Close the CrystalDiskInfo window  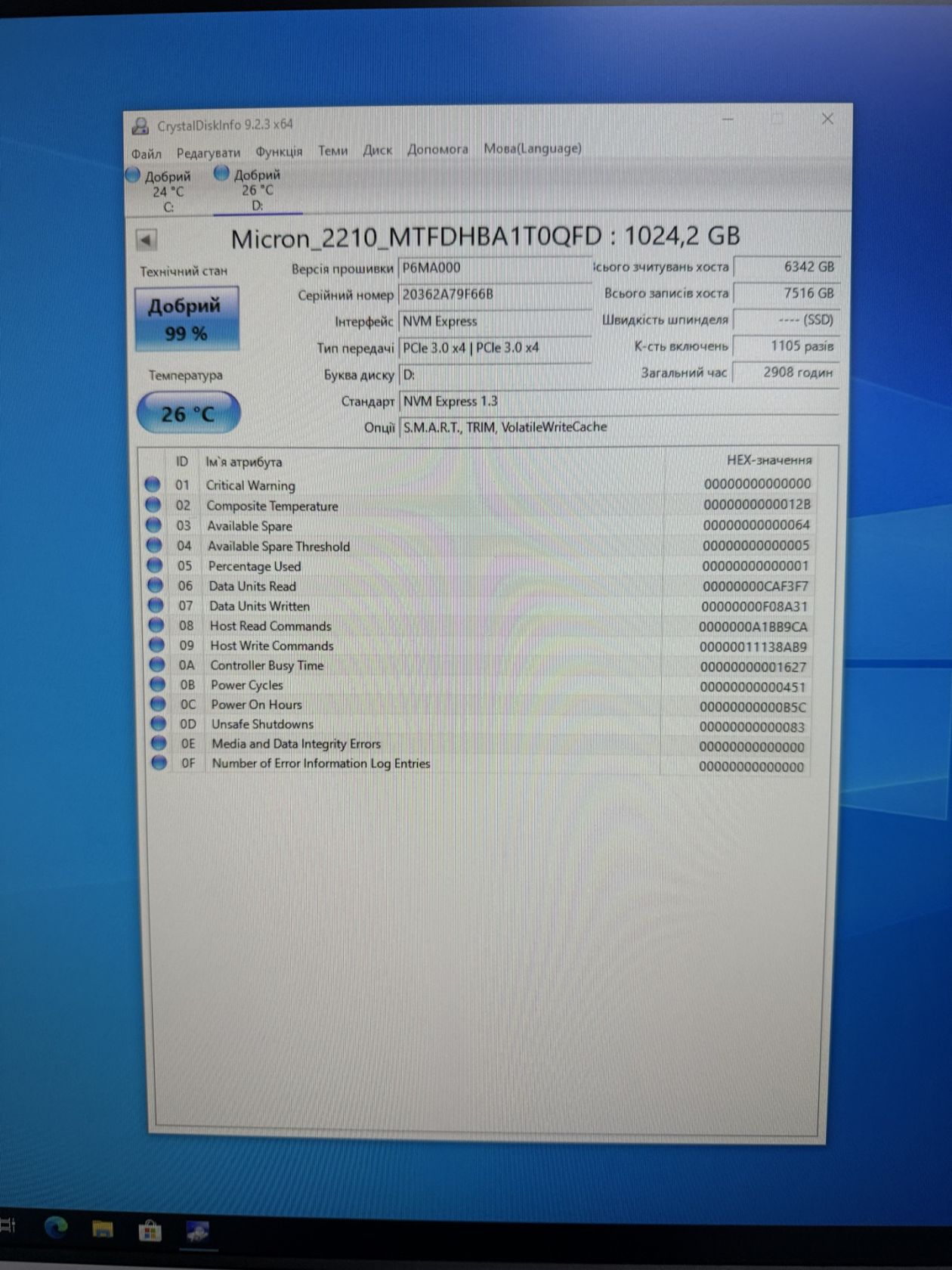tap(827, 119)
